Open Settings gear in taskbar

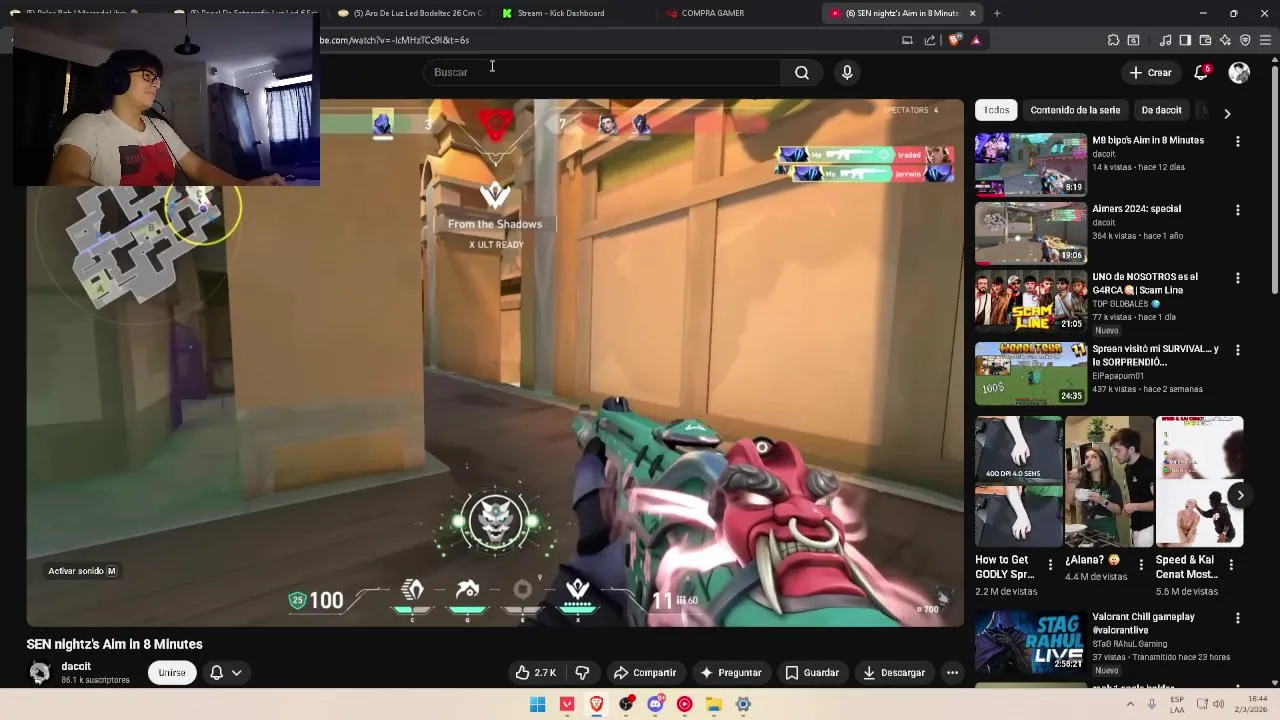743,704
